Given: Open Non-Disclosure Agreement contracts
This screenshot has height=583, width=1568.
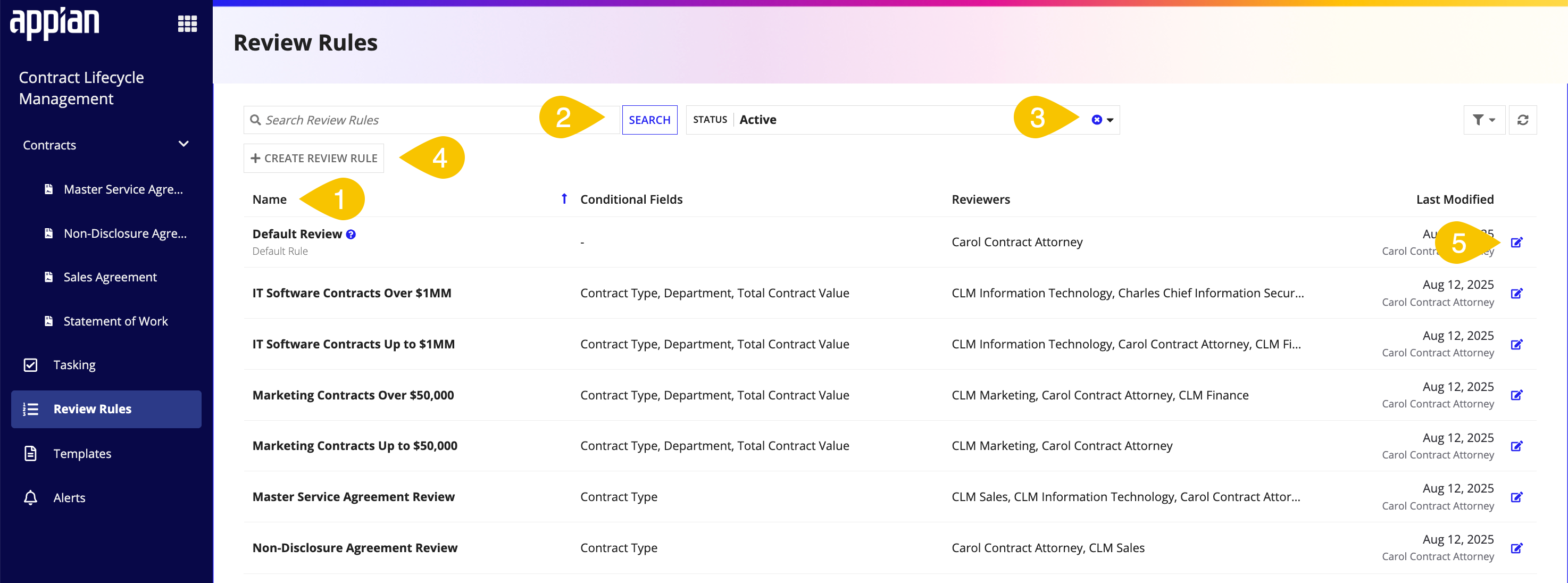Looking at the screenshot, I should [x=115, y=233].
